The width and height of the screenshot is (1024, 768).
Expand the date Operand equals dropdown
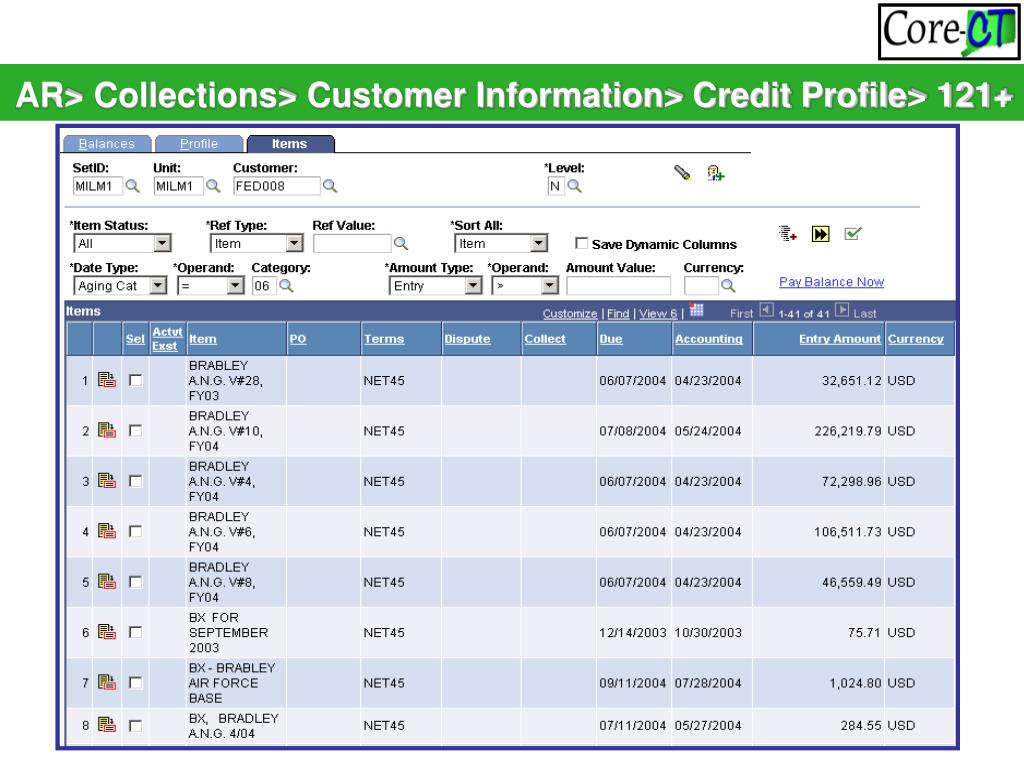click(x=236, y=285)
